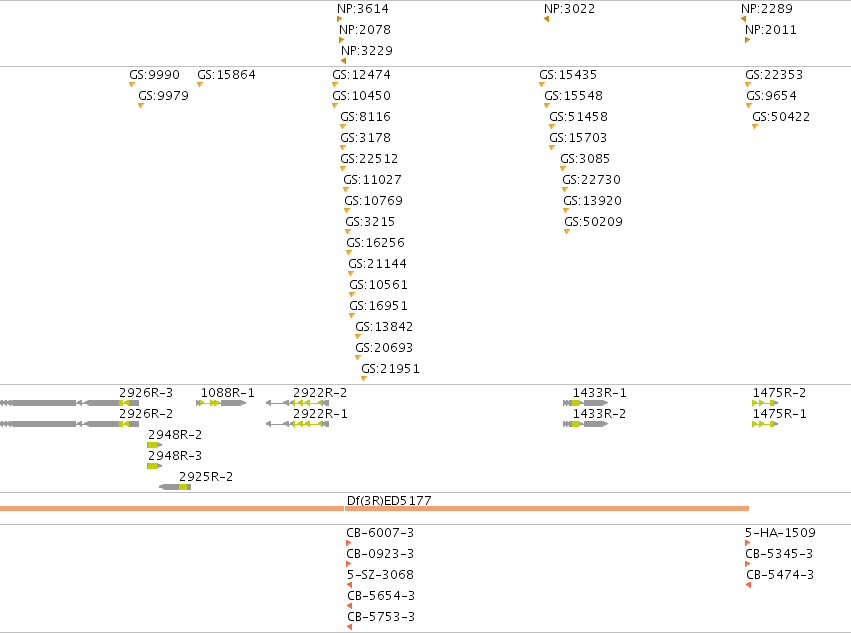Image resolution: width=851 pixels, height=633 pixels.
Task: Click the GS:15435 insertion label
Action: 568,75
